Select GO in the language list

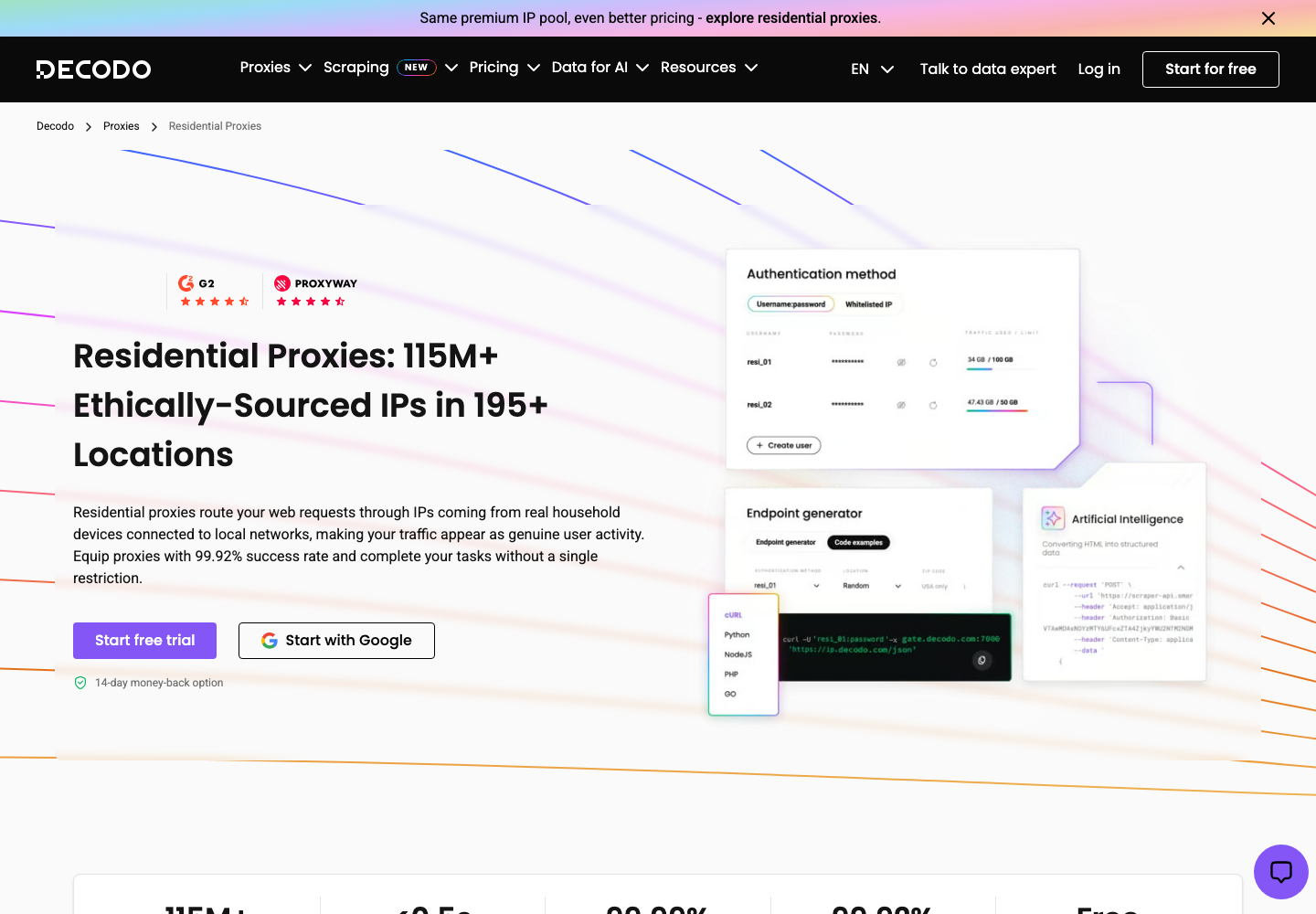coord(730,695)
